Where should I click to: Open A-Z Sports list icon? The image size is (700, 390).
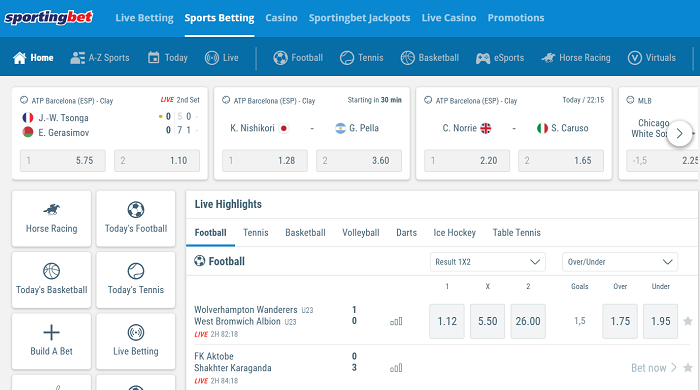point(78,58)
